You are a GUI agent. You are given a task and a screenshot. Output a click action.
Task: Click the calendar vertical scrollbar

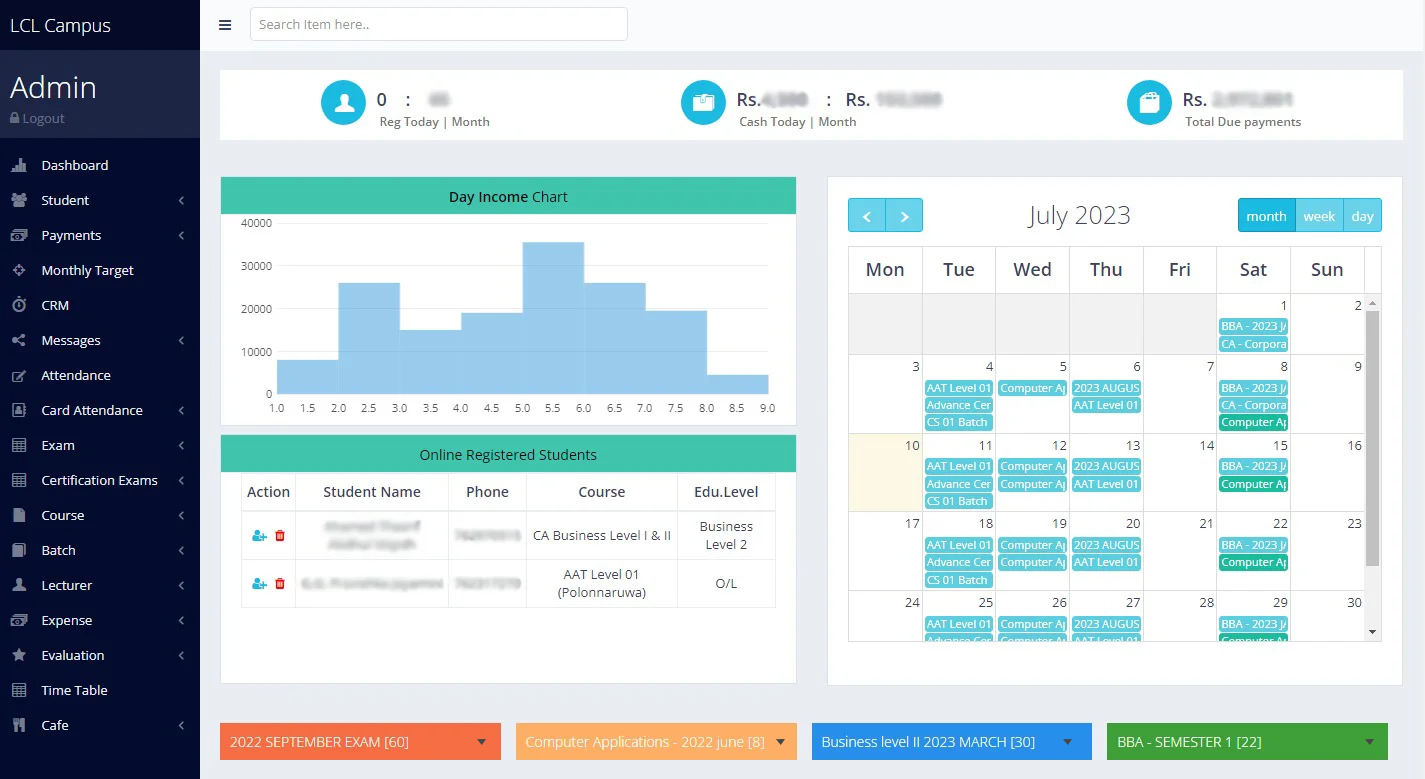[x=1372, y=440]
